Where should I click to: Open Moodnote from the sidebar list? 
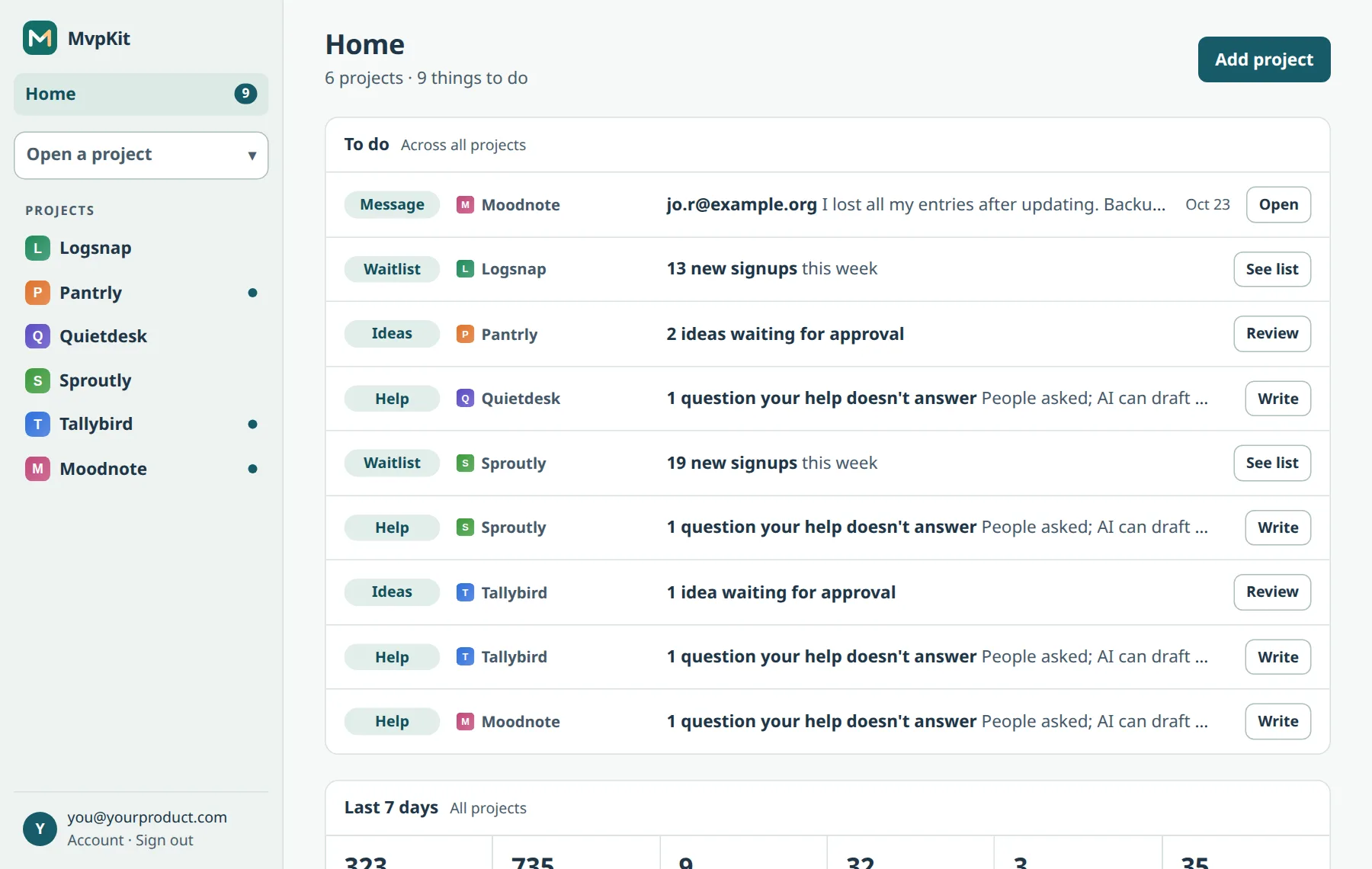141,469
